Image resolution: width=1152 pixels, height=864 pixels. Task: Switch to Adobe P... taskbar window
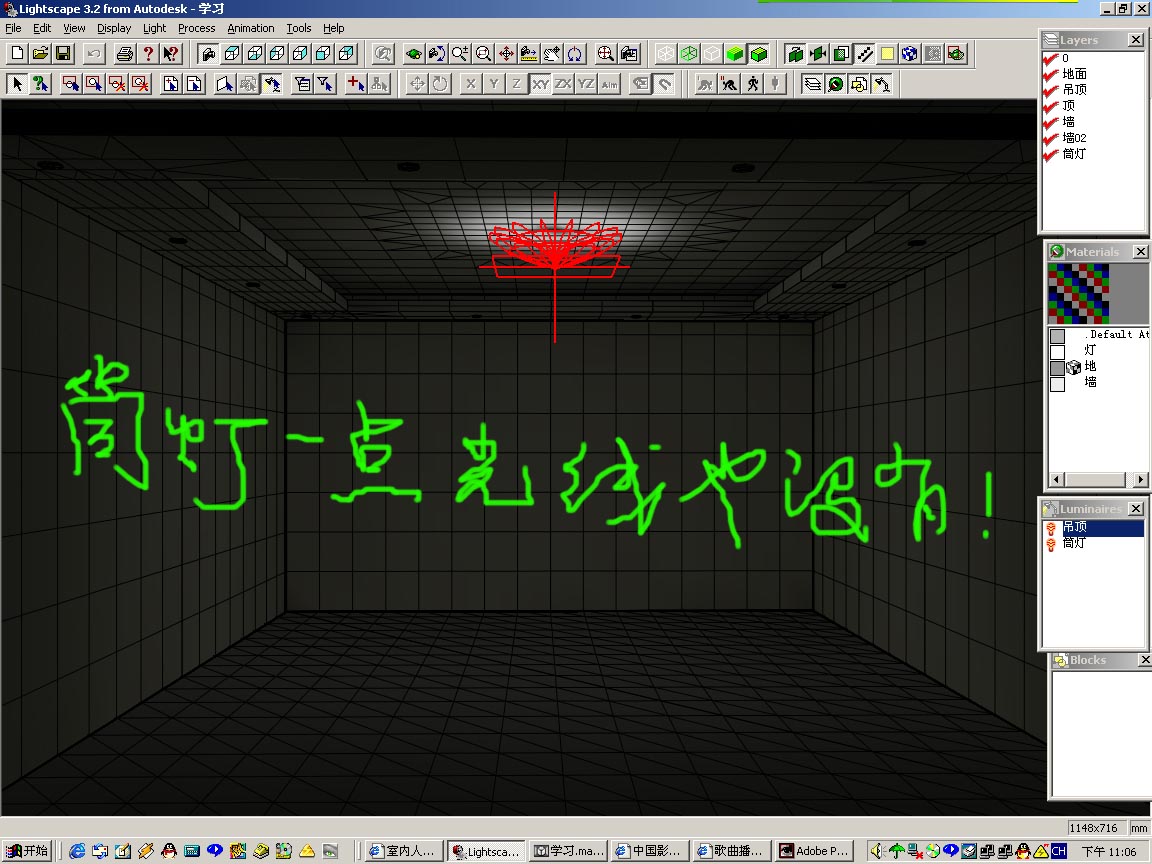815,851
